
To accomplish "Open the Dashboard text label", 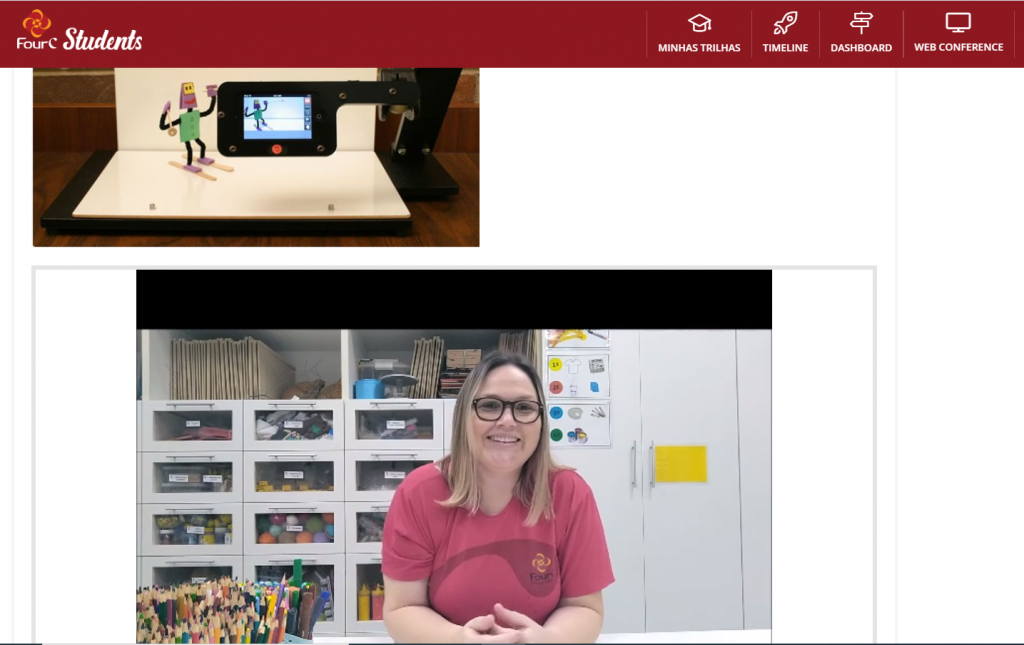I will tap(861, 48).
